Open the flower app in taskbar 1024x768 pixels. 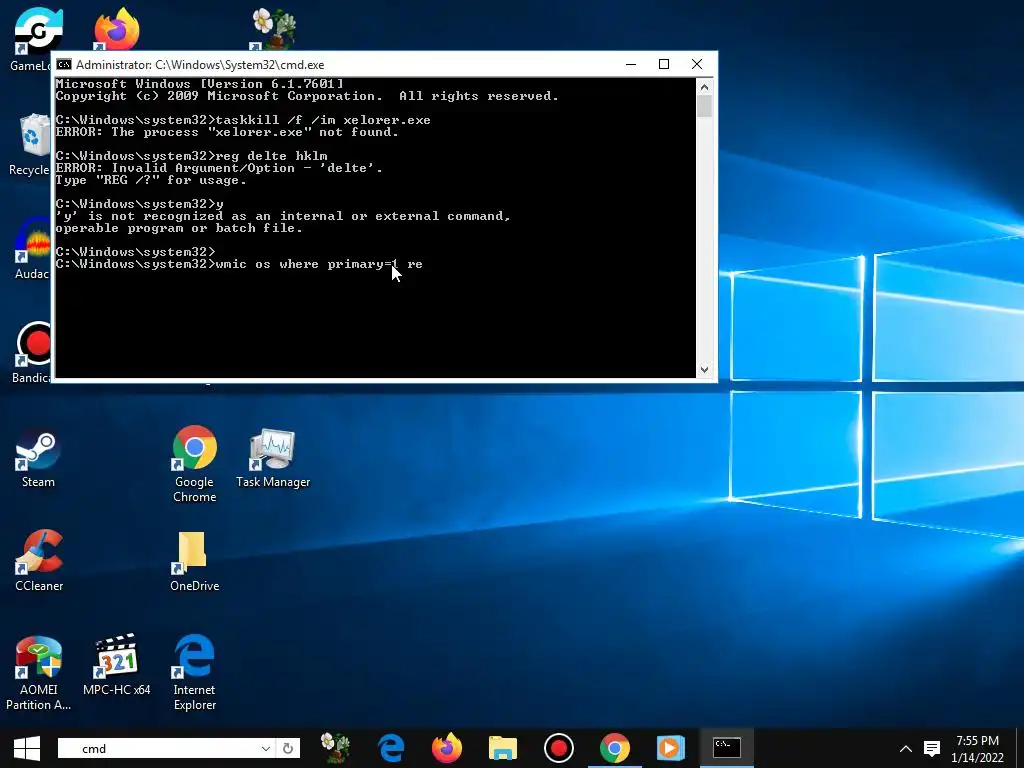click(336, 748)
